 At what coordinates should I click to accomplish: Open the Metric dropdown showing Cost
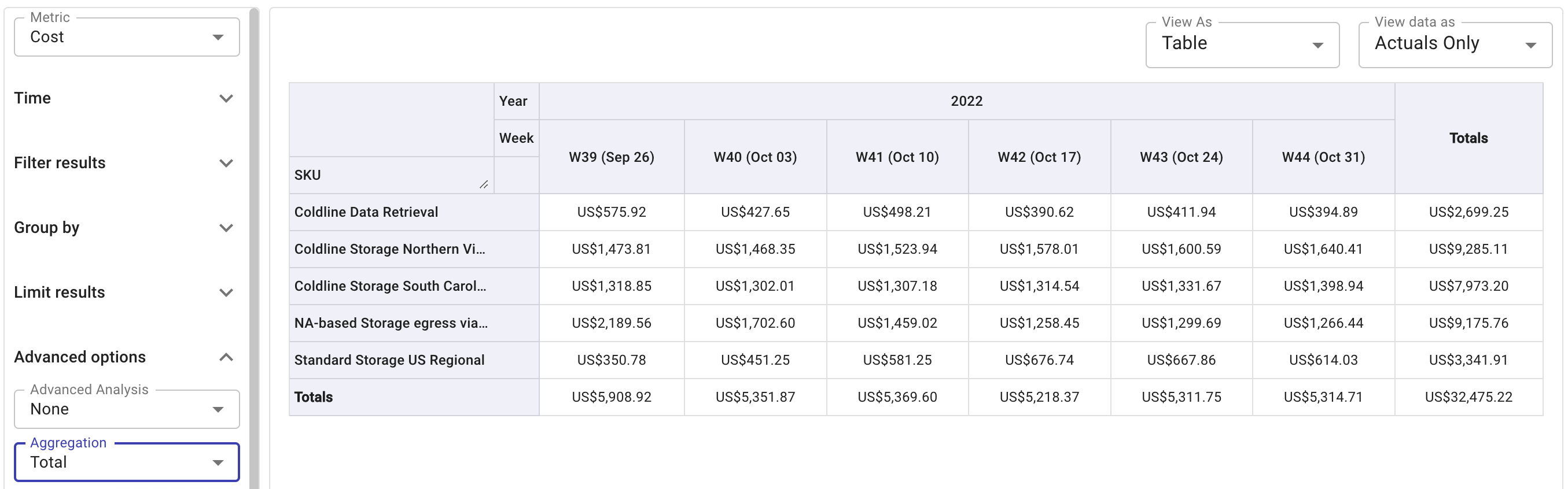click(x=126, y=36)
